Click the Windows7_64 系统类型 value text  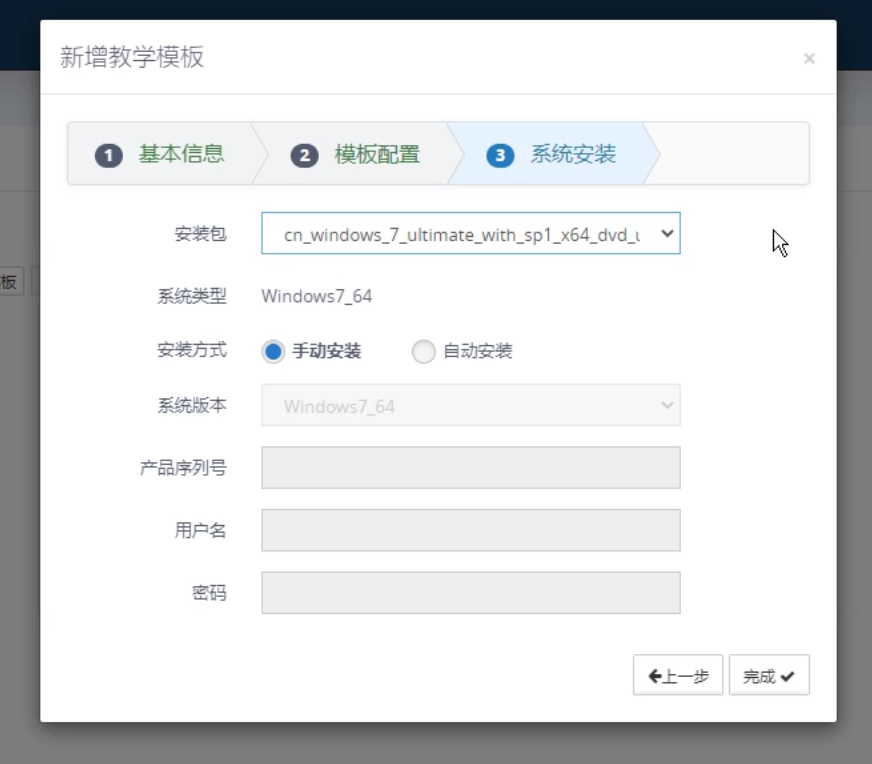point(317,296)
